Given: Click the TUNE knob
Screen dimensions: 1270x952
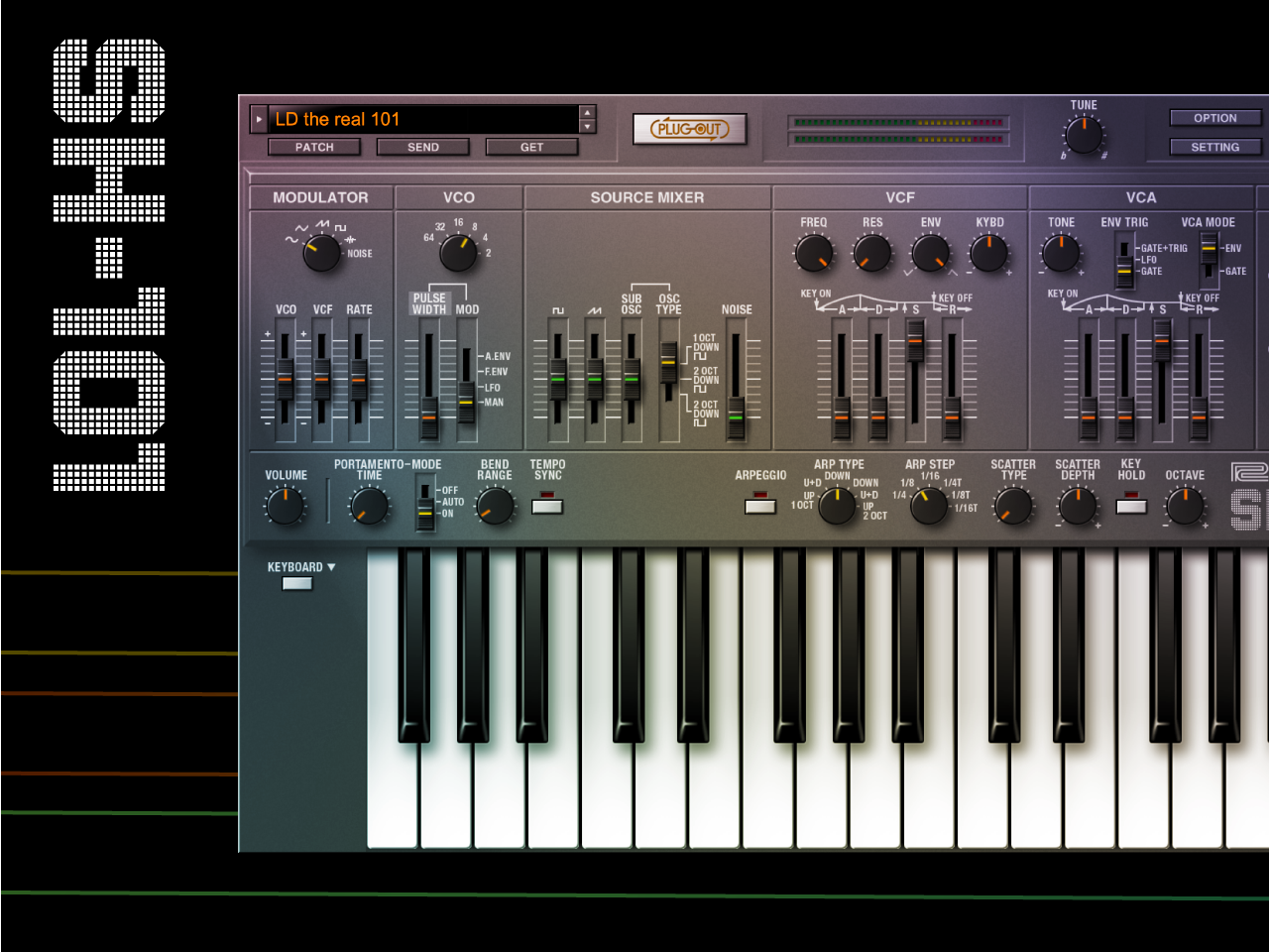Looking at the screenshot, I should [x=1084, y=135].
